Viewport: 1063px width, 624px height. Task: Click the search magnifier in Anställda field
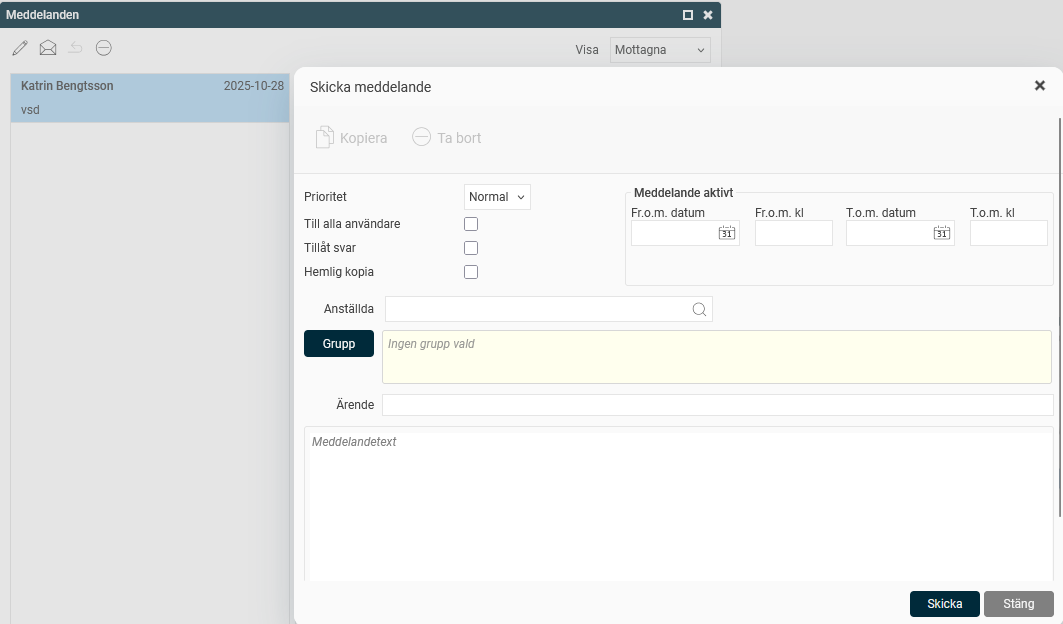(700, 310)
